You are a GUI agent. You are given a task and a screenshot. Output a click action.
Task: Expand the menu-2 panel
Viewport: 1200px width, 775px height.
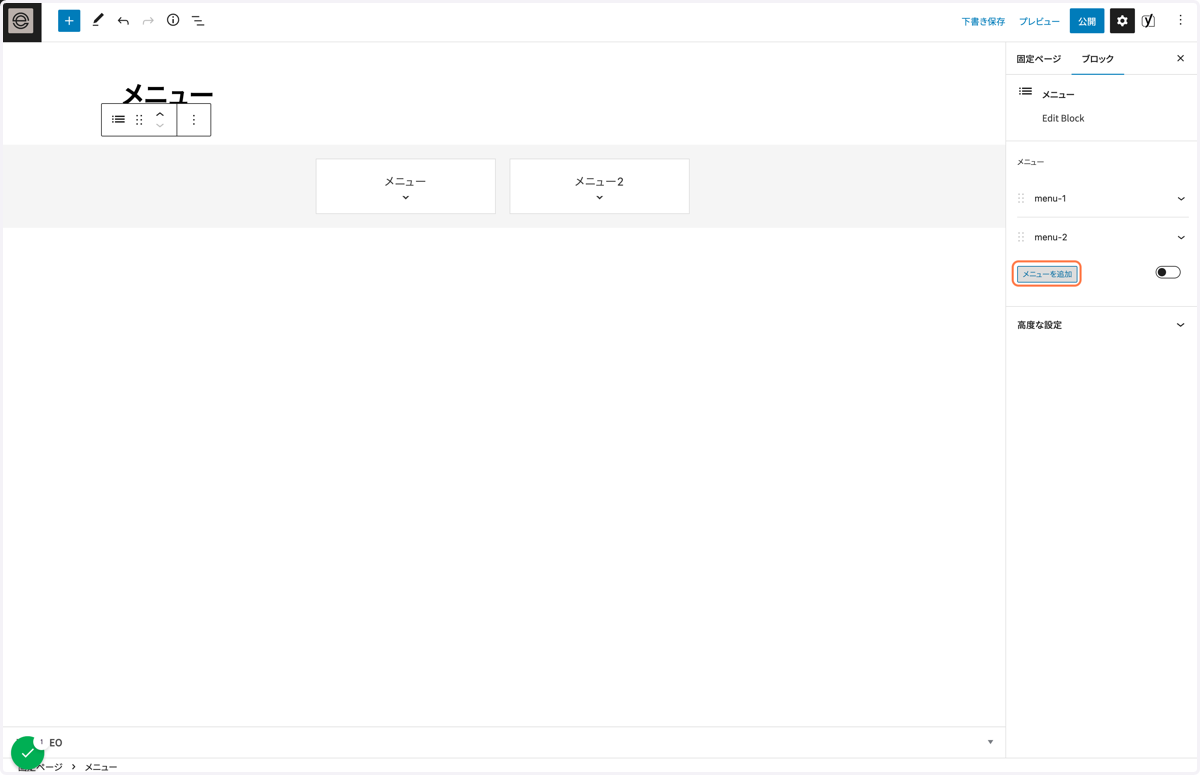1181,237
